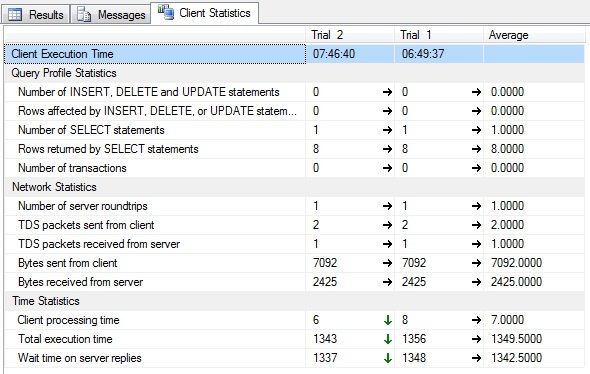Click the 2425.0000 average value

coord(516,282)
